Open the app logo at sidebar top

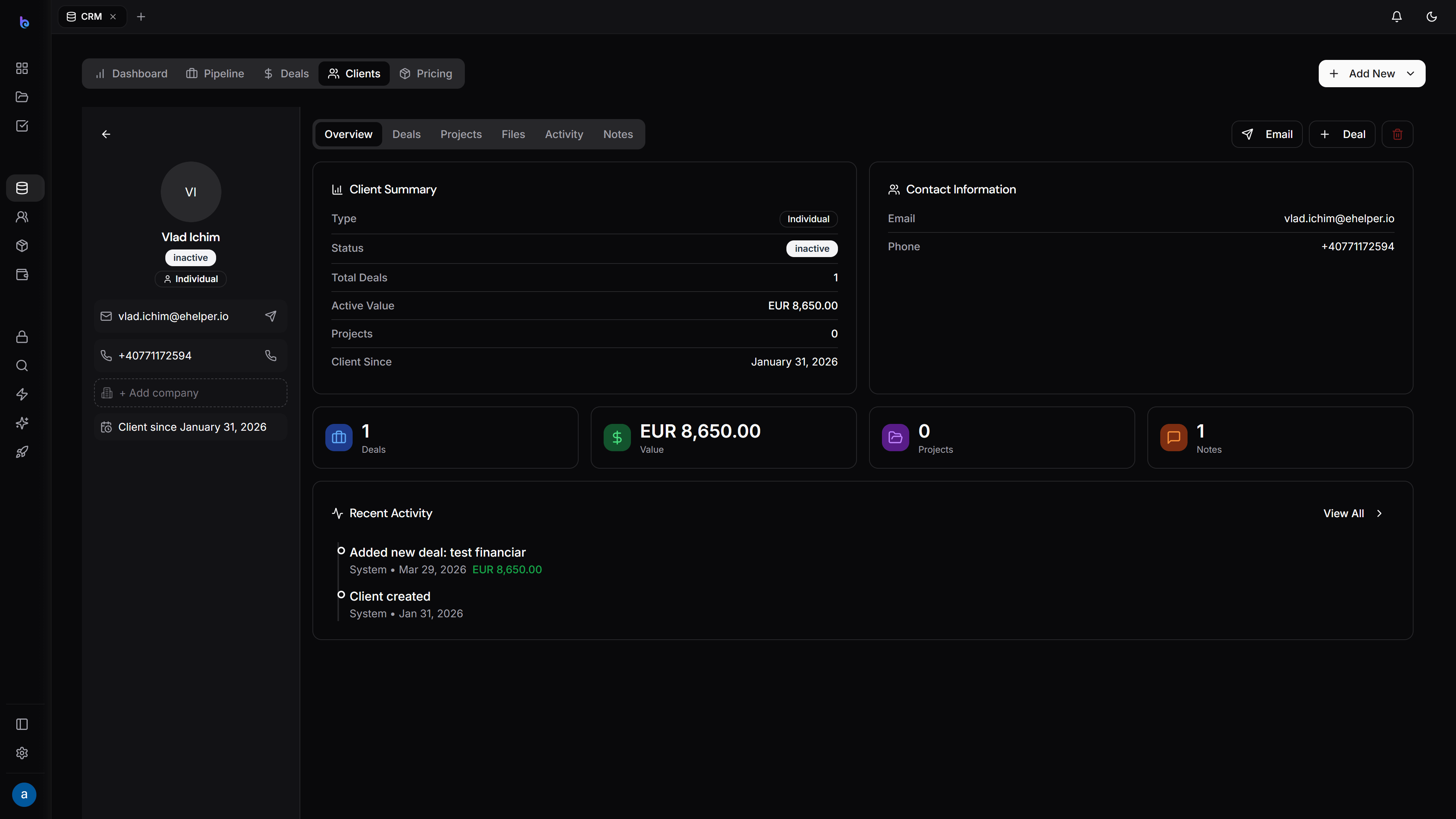point(24,22)
